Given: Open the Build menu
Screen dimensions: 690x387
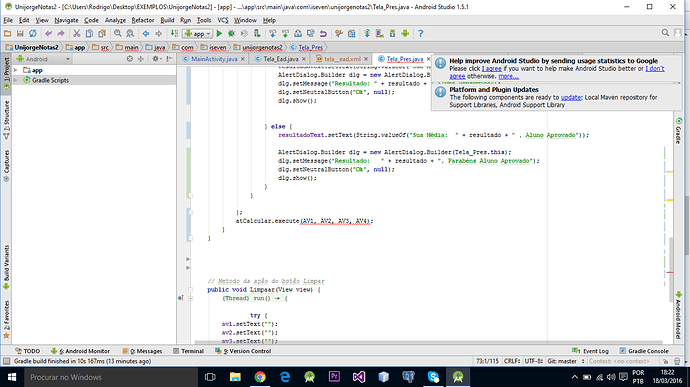Looking at the screenshot, I should click(167, 20).
